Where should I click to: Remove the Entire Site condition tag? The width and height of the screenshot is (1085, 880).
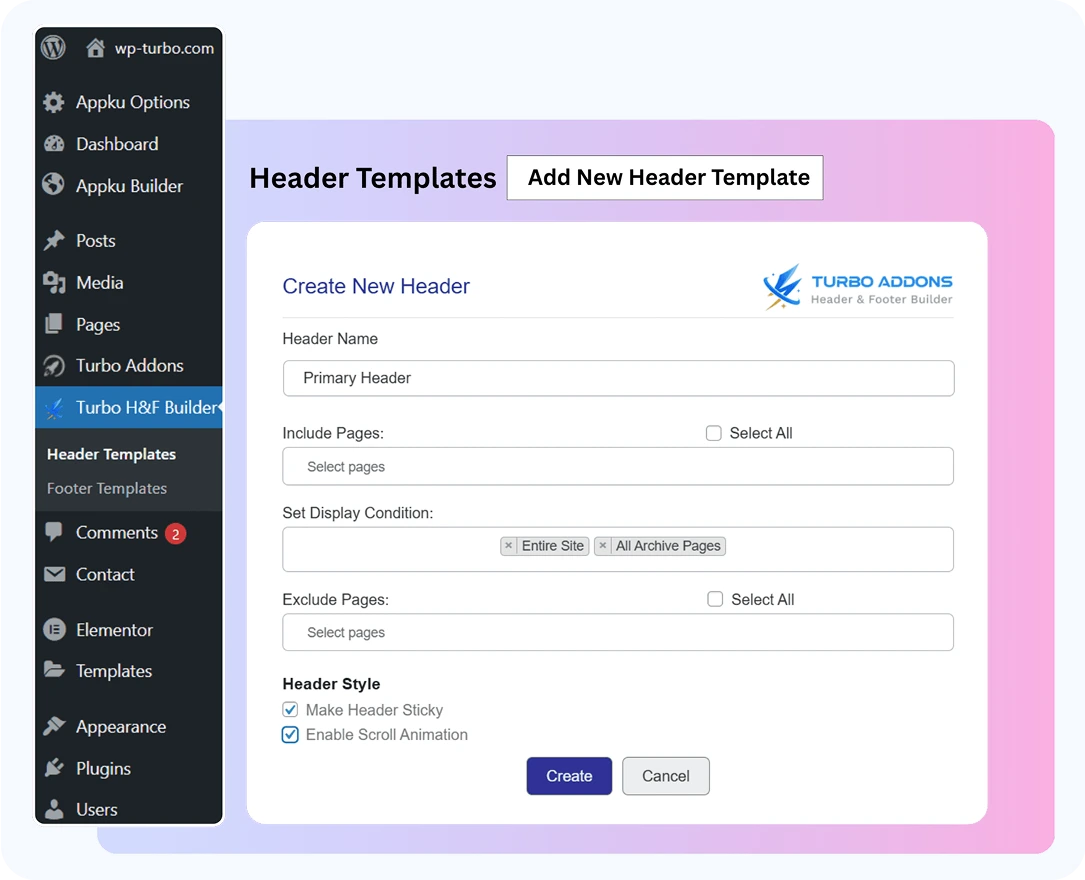click(509, 546)
